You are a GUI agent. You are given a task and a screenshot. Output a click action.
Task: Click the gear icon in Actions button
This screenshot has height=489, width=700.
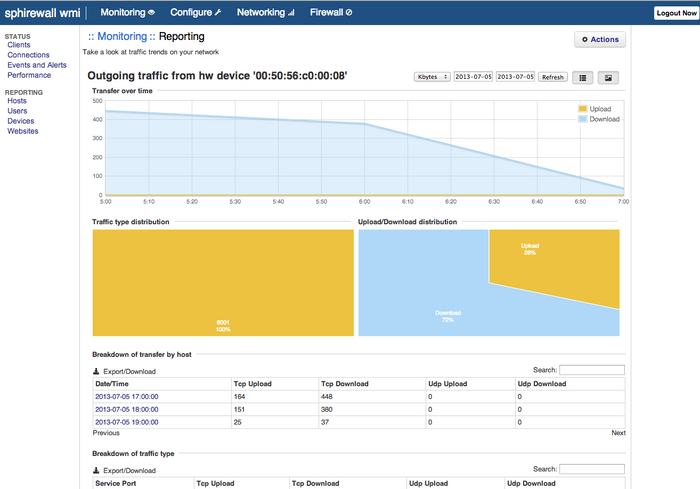click(584, 39)
